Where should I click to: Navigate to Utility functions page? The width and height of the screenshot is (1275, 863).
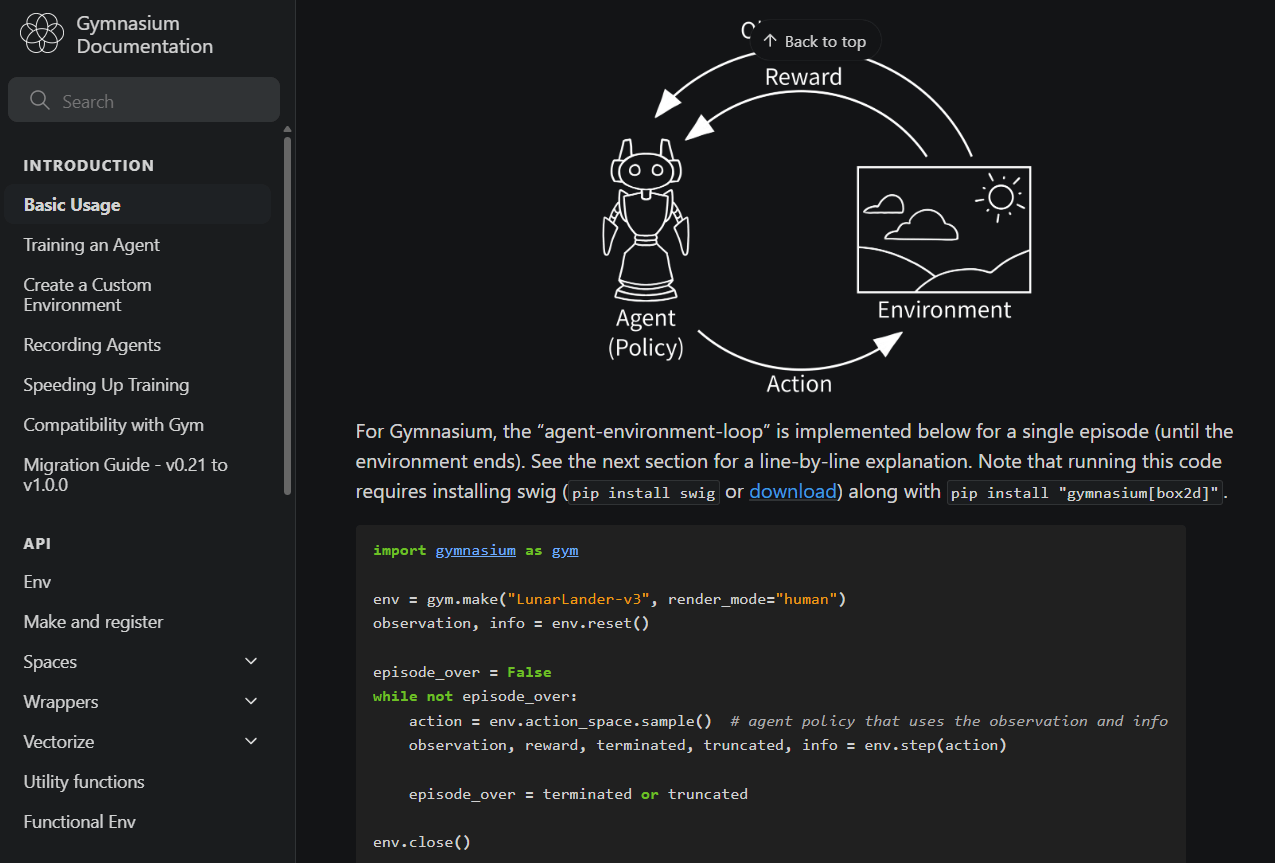coord(84,782)
